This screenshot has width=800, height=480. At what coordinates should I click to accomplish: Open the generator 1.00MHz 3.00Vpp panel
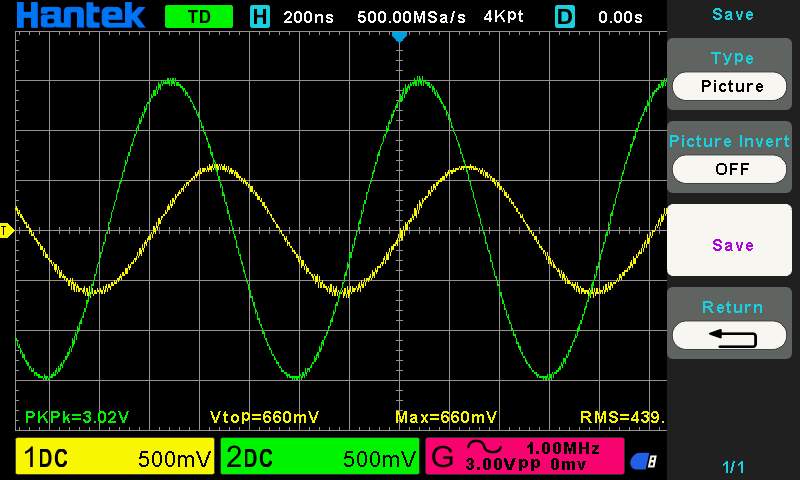tap(525, 456)
